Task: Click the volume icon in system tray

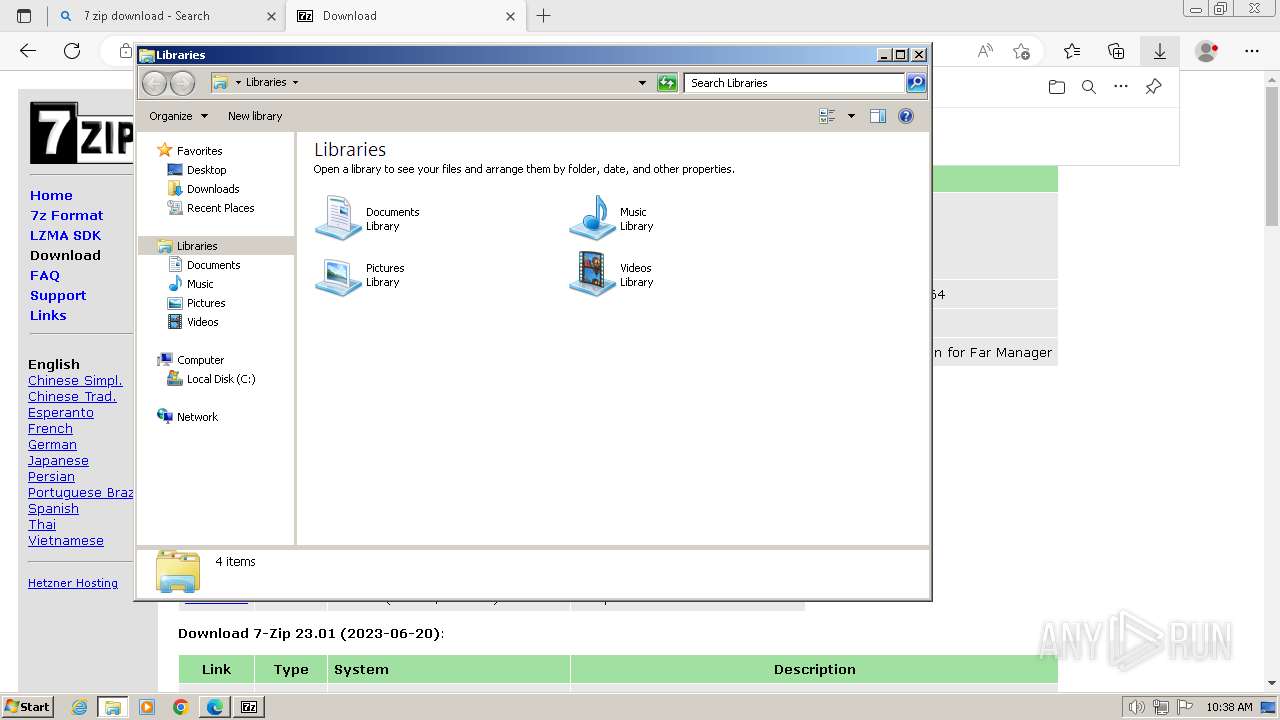Action: [x=1137, y=707]
